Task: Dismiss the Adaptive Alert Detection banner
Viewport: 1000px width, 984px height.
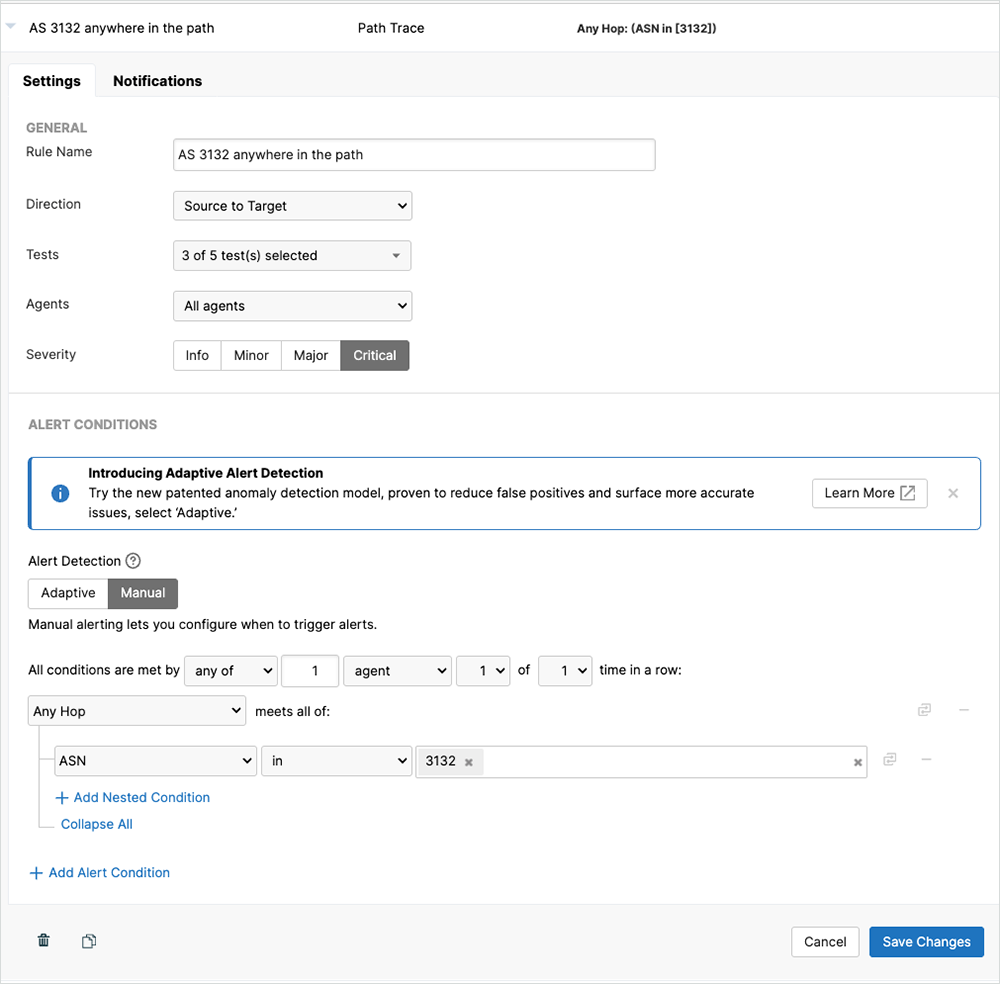Action: tap(953, 493)
